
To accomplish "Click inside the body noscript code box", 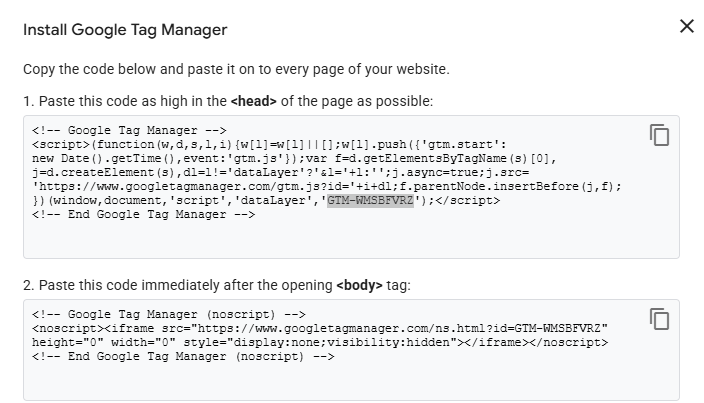I will point(351,350).
